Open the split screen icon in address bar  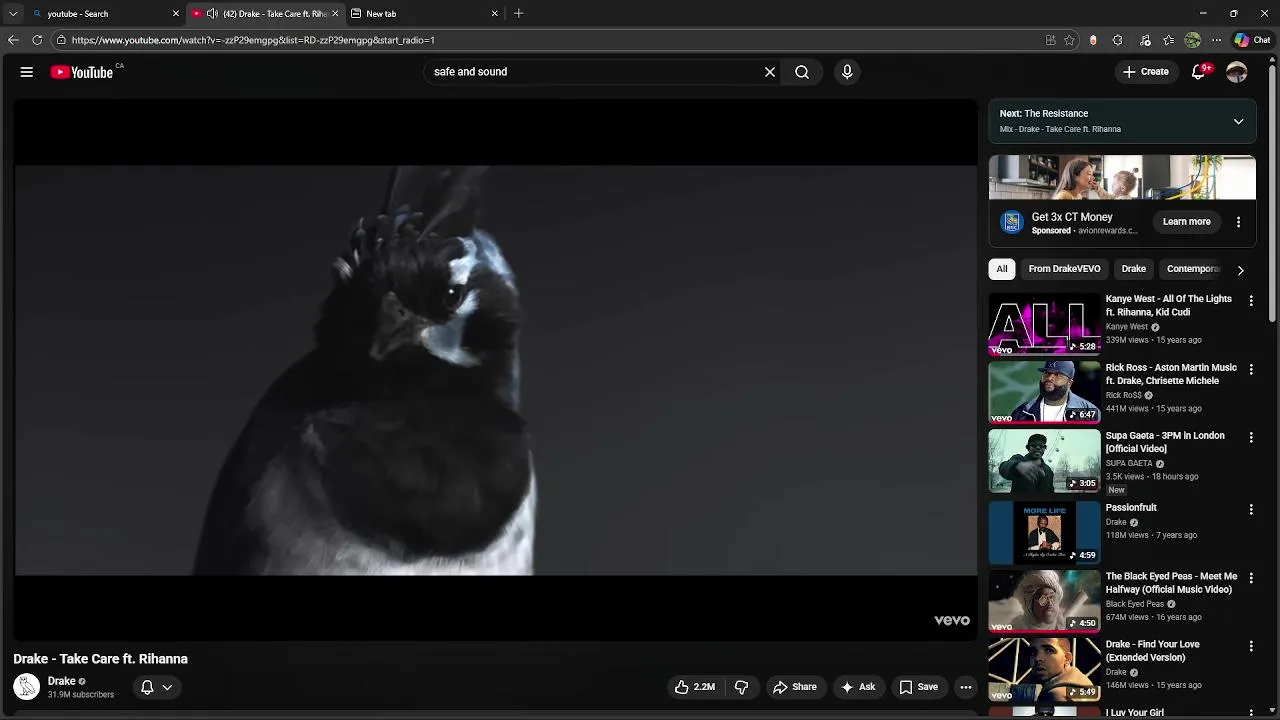tap(1050, 40)
